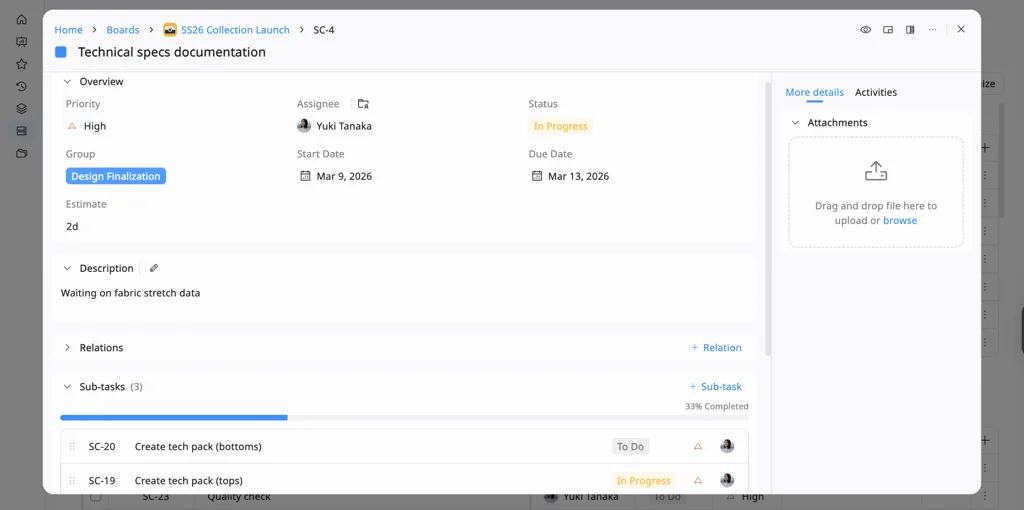Click the eye watch icon in header
1024x510 pixels.
coord(866,30)
